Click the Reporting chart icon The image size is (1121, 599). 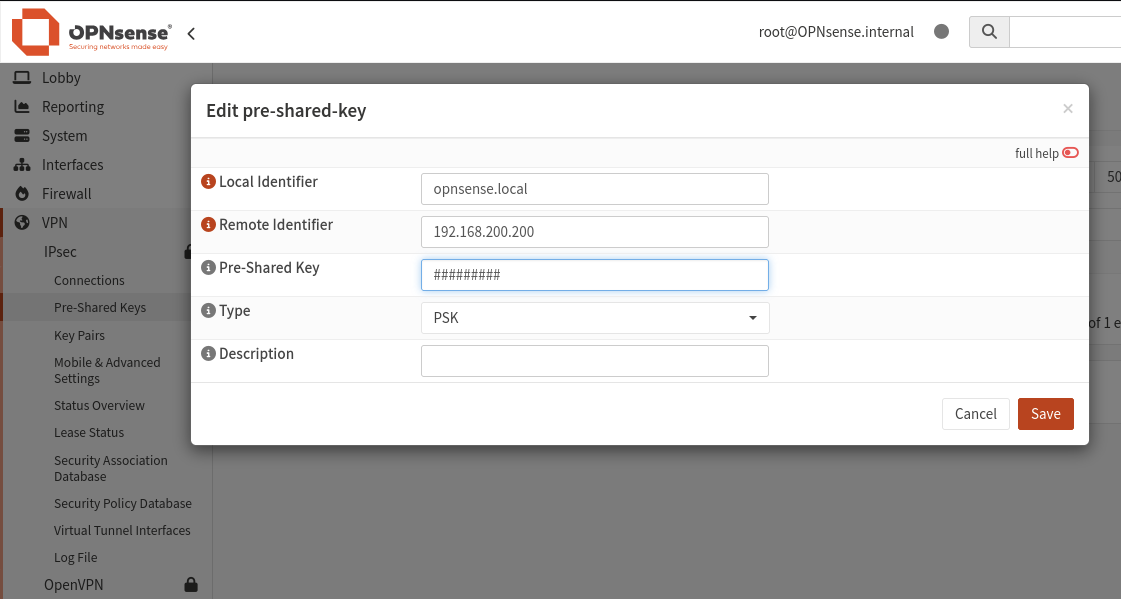22,107
